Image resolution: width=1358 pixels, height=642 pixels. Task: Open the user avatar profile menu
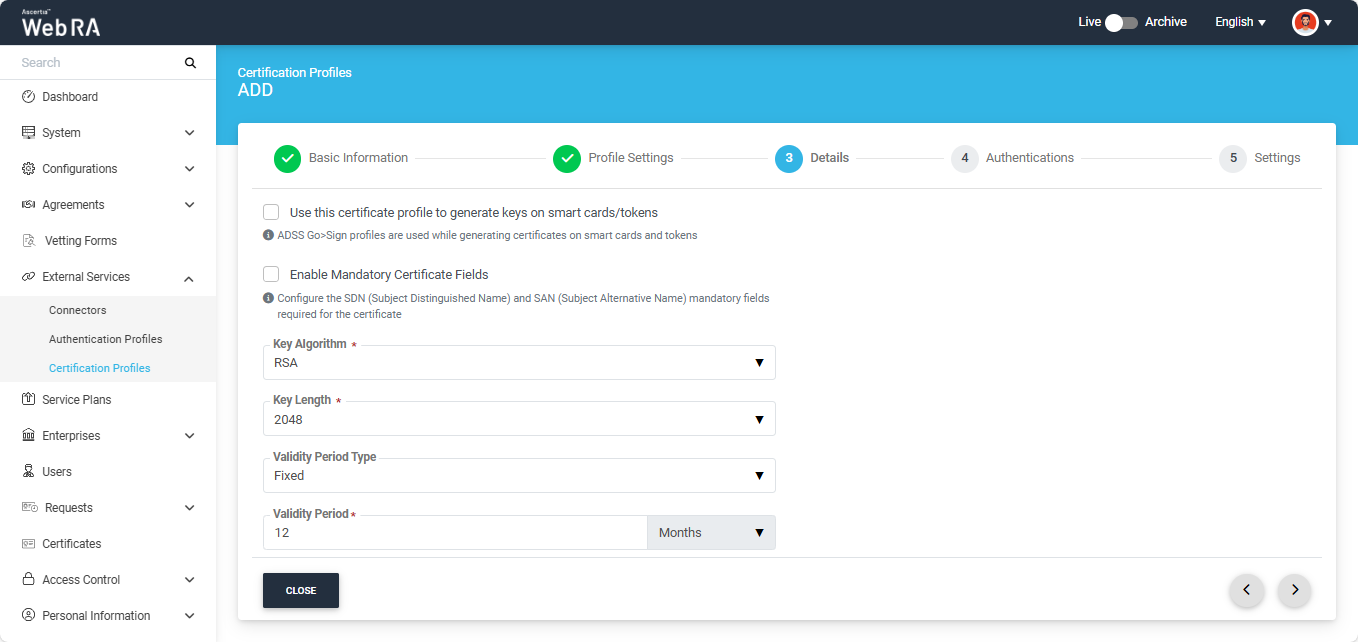click(x=1305, y=22)
